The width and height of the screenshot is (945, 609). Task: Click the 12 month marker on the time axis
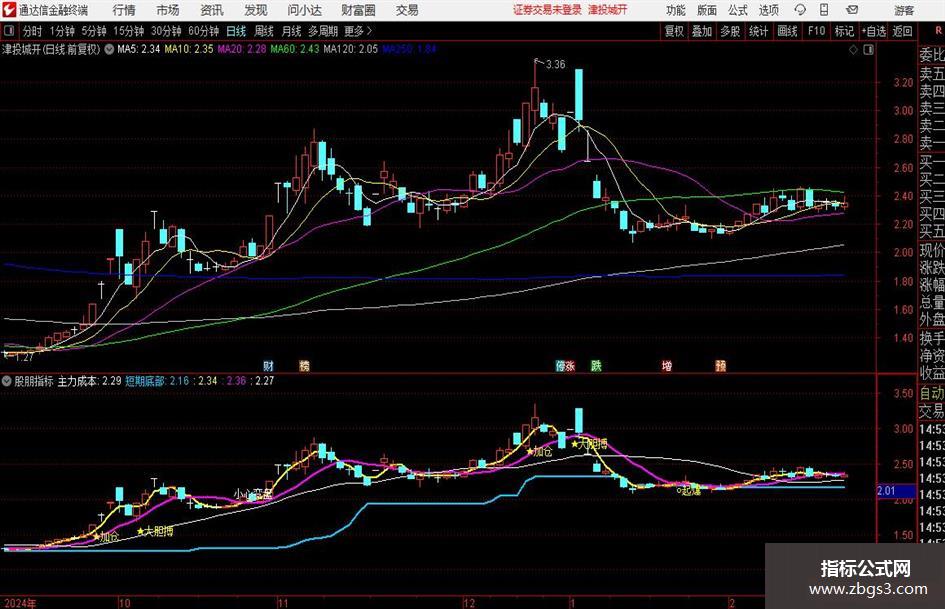point(468,603)
